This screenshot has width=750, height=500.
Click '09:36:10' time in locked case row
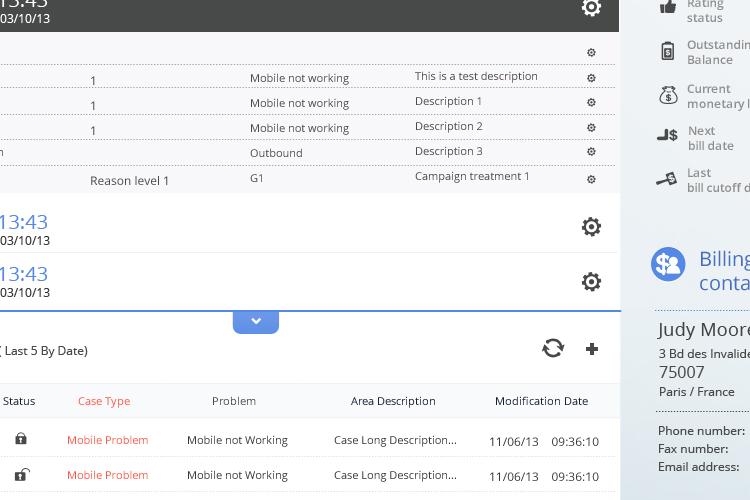575,442
